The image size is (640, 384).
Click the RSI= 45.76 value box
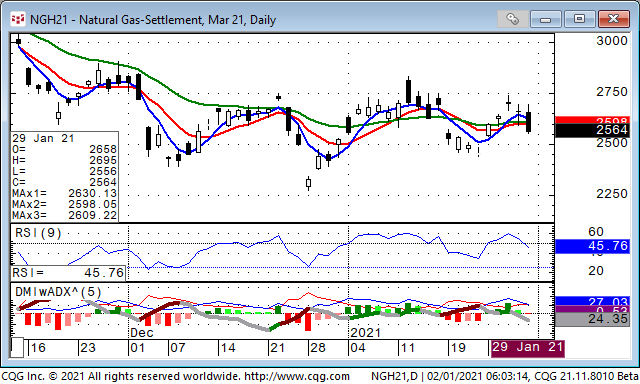click(x=68, y=273)
